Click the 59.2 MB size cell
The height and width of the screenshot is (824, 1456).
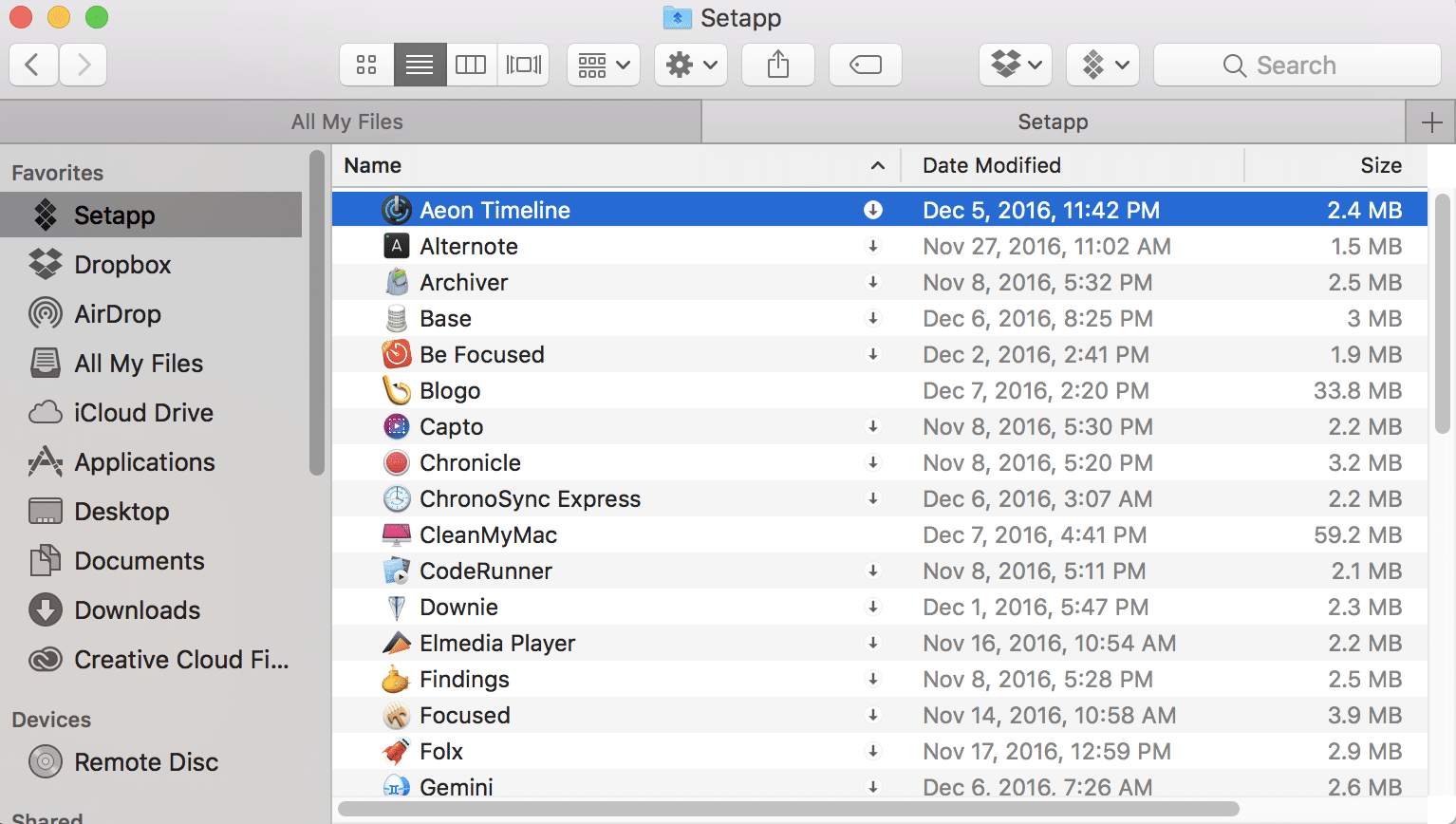(1358, 534)
